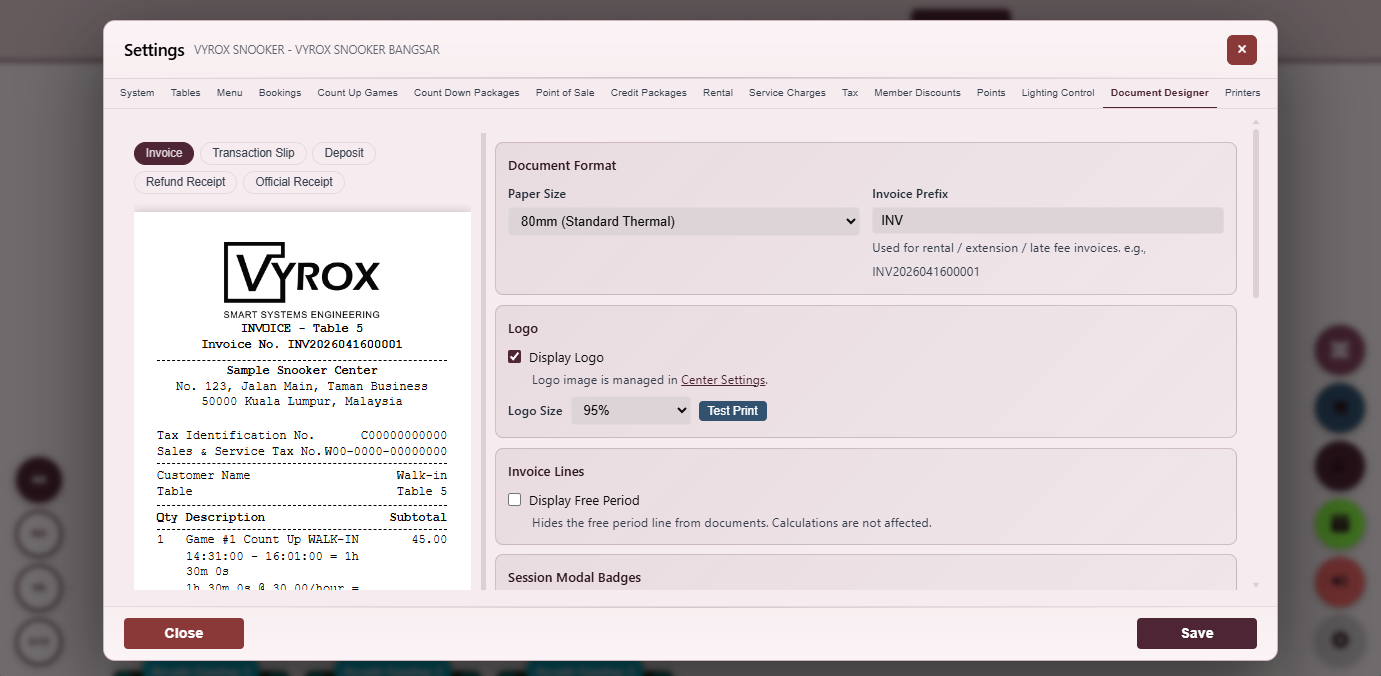
Task: Open the Service Charges tab
Action: [x=787, y=93]
